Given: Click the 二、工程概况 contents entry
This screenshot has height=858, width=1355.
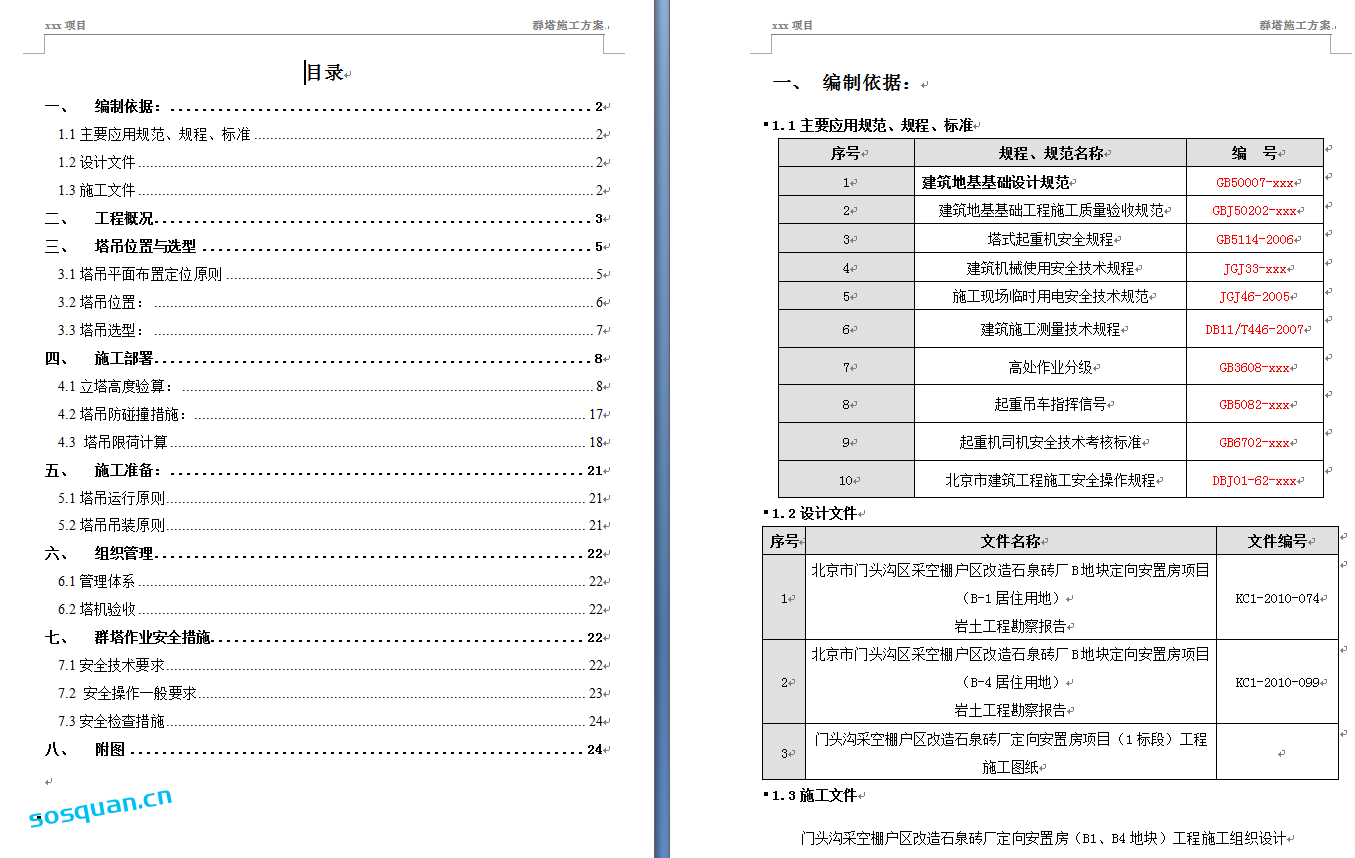Looking at the screenshot, I should click(124, 219).
